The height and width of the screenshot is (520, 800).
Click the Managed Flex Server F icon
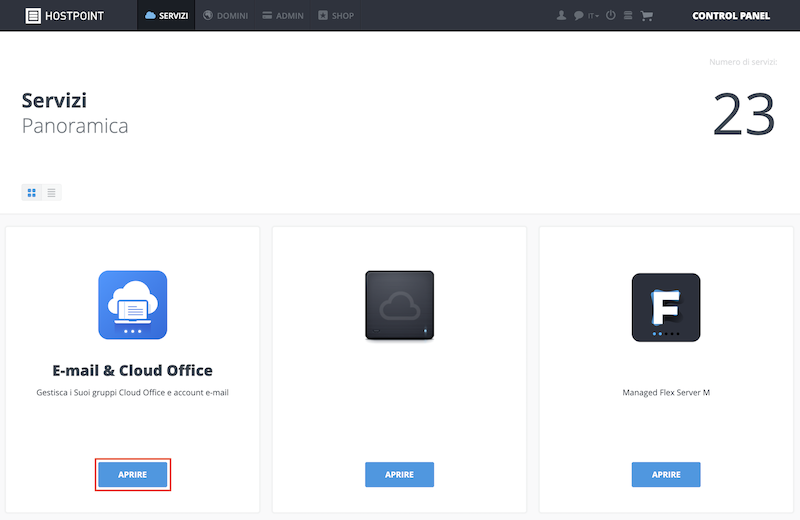[666, 307]
